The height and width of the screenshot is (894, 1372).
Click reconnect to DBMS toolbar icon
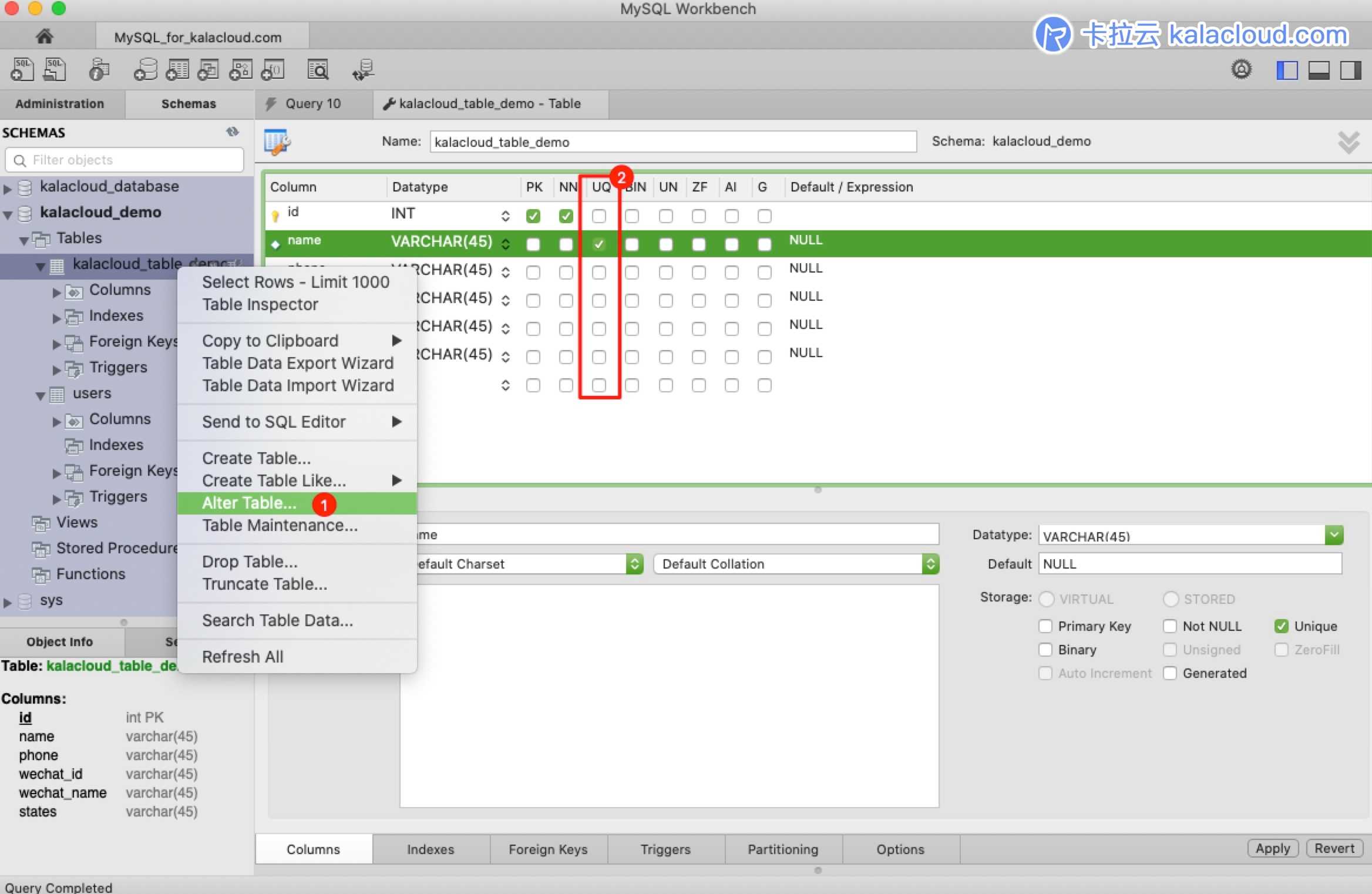click(363, 70)
